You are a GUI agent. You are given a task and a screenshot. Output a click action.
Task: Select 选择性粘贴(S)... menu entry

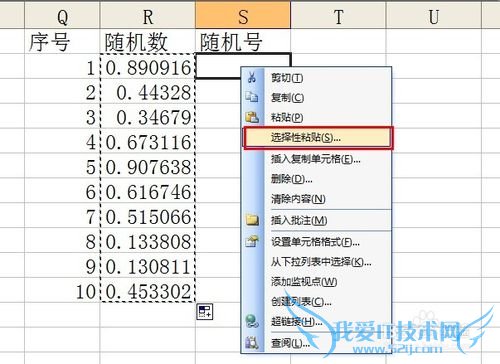[318, 138]
